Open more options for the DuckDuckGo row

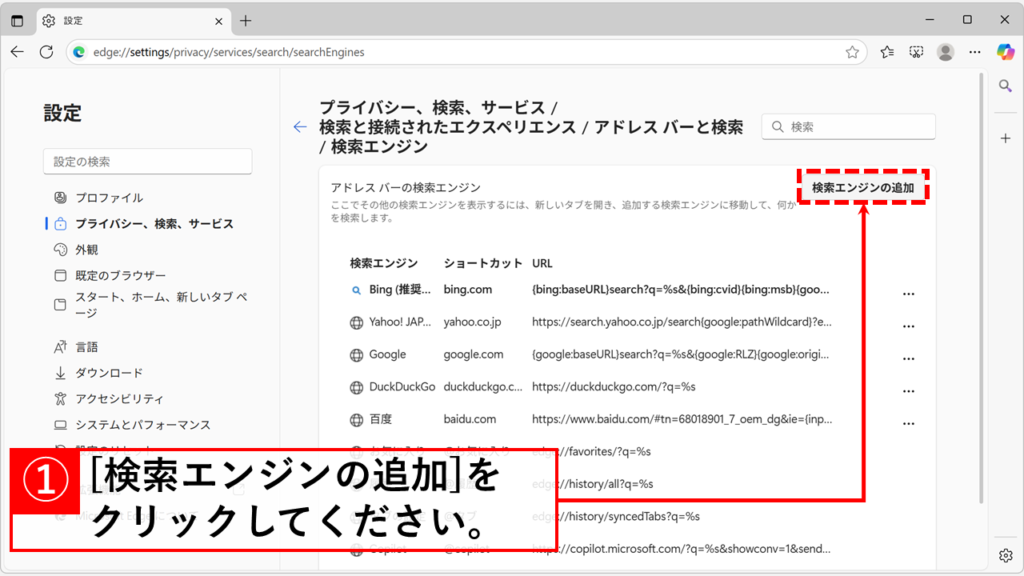tap(908, 391)
